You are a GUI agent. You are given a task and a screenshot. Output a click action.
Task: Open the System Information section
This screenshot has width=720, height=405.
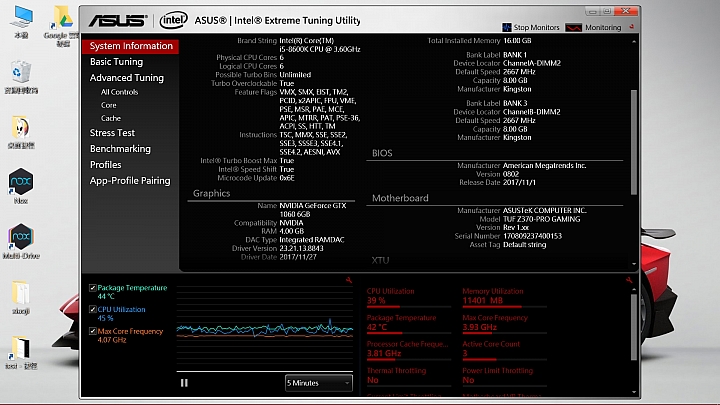pos(130,46)
